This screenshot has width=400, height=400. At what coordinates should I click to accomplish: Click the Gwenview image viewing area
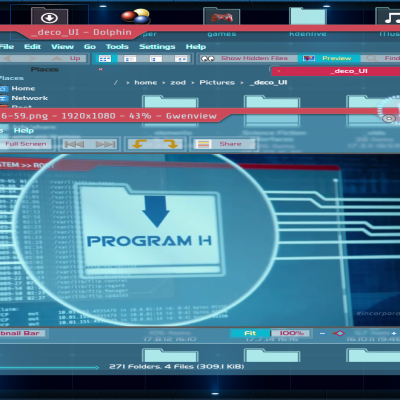[200, 240]
